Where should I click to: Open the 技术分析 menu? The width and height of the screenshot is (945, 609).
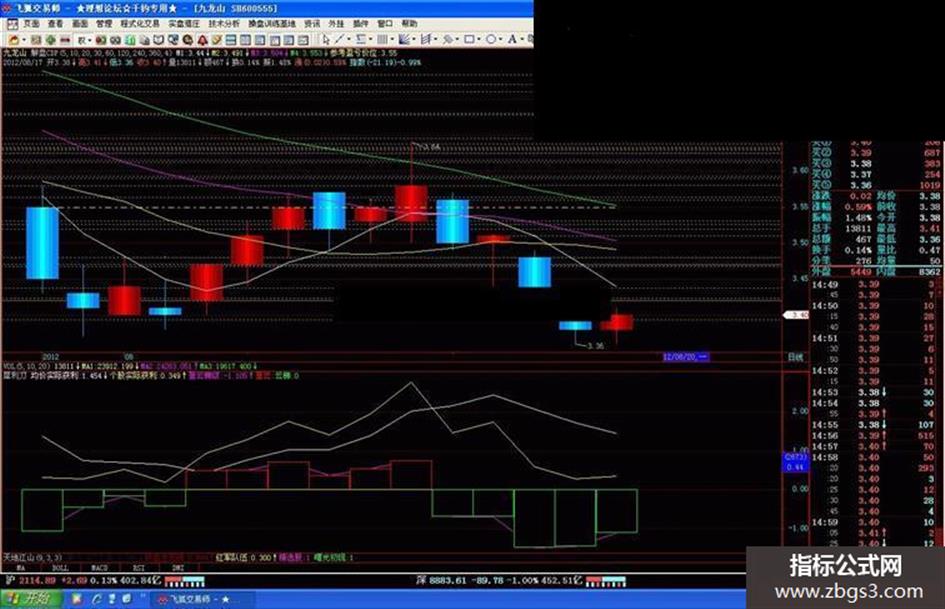coord(224,24)
